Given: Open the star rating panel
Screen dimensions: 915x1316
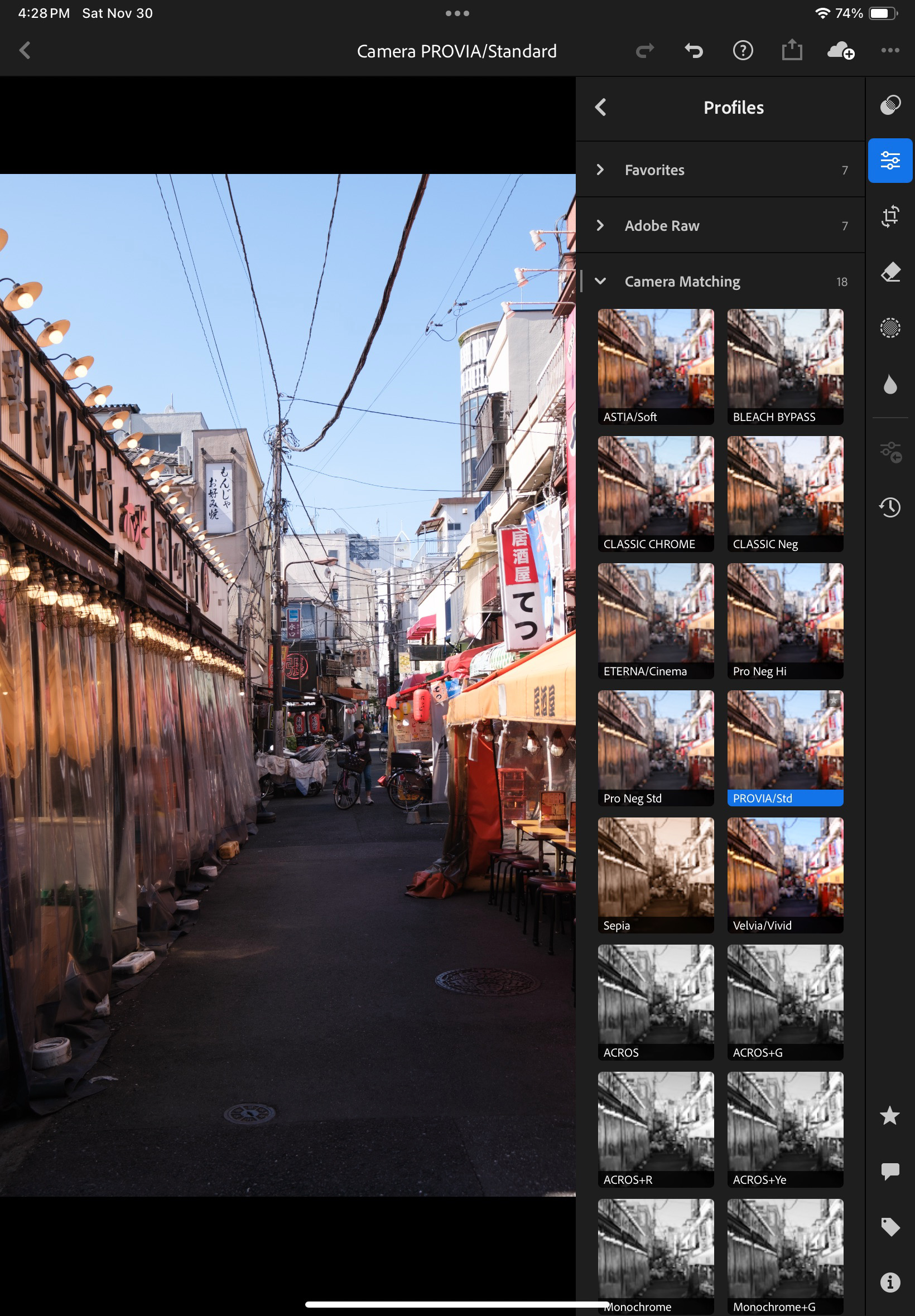Looking at the screenshot, I should tap(889, 1115).
